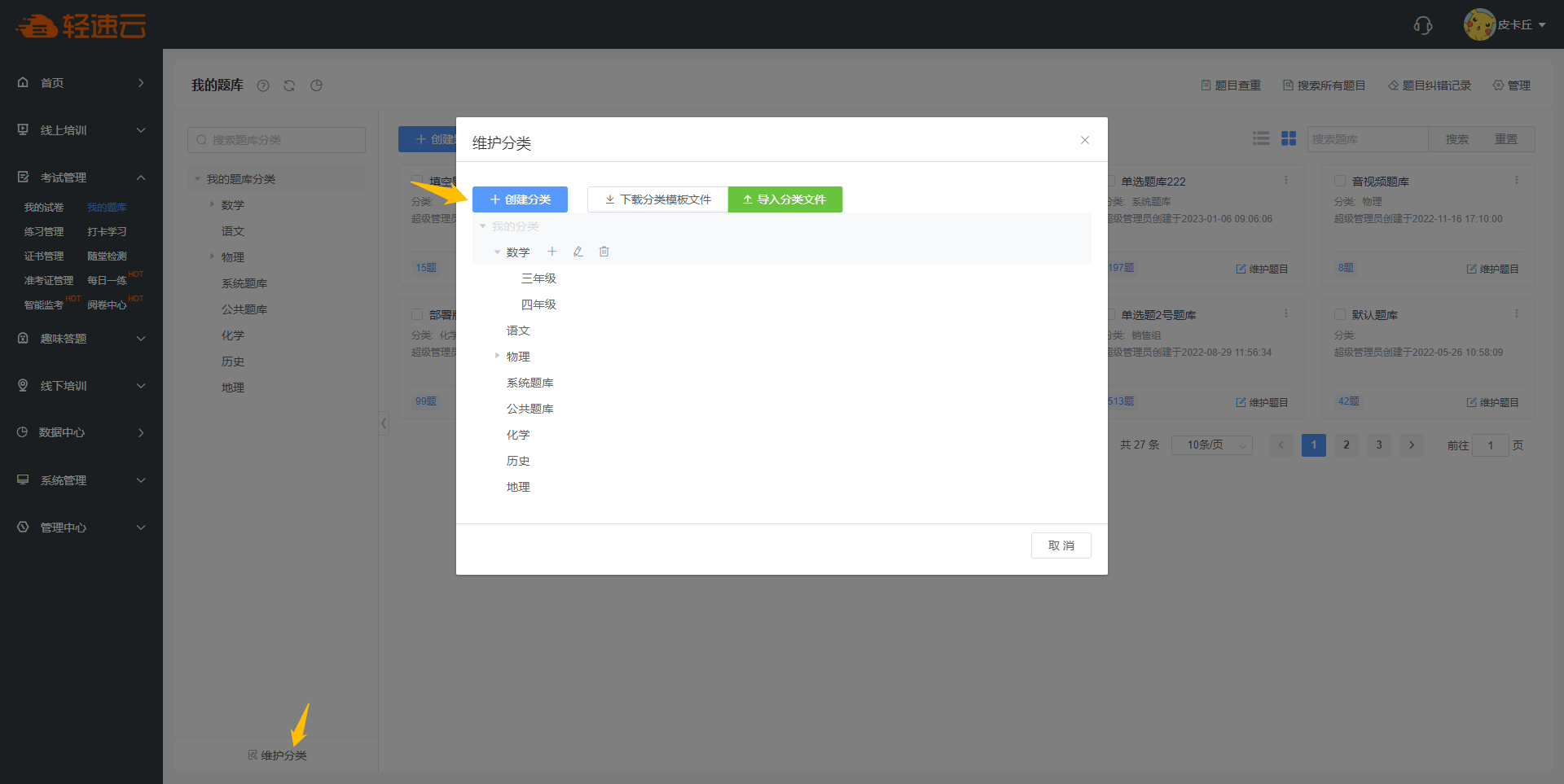Collapse the 数学 category in dialog
1564x784 pixels.
point(497,252)
